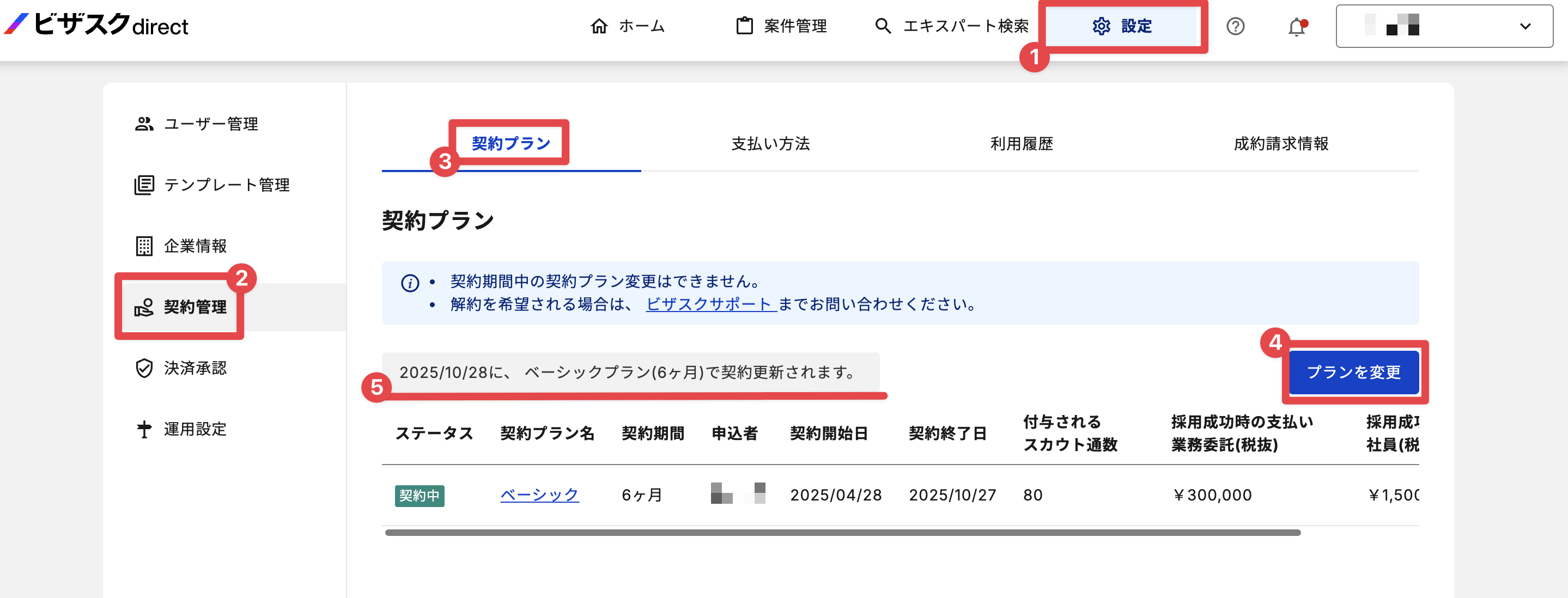
Task: Click the 契約中 status badge
Action: click(x=420, y=495)
